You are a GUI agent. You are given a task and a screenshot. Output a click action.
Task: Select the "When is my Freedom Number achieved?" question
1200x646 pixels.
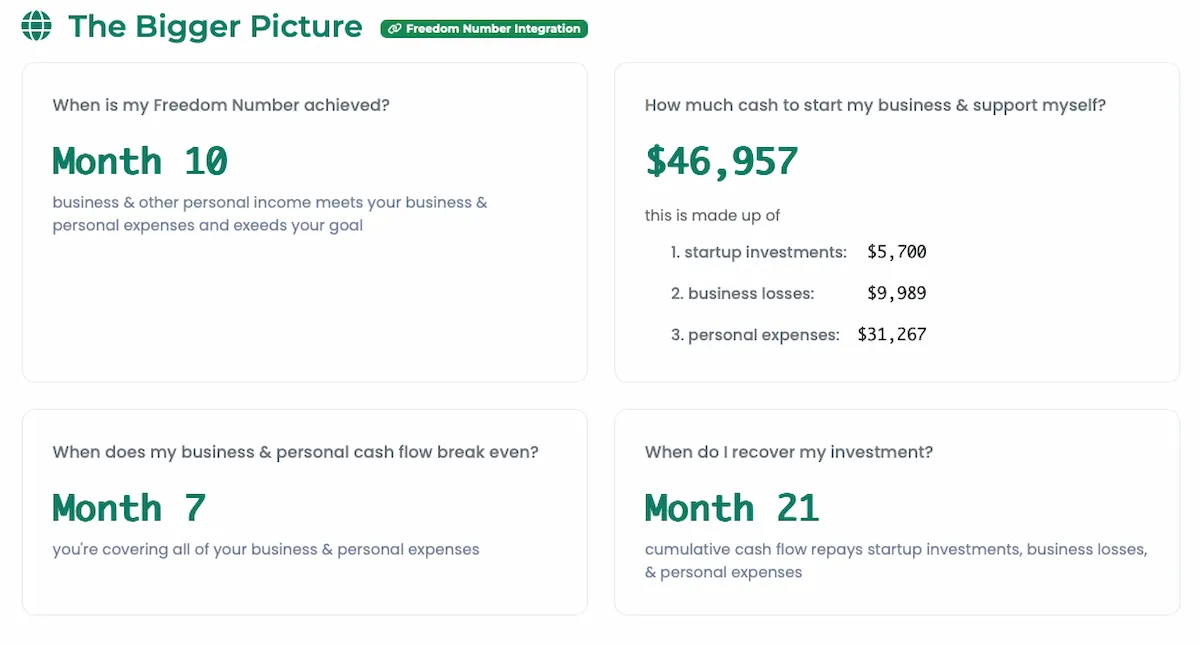click(x=221, y=105)
